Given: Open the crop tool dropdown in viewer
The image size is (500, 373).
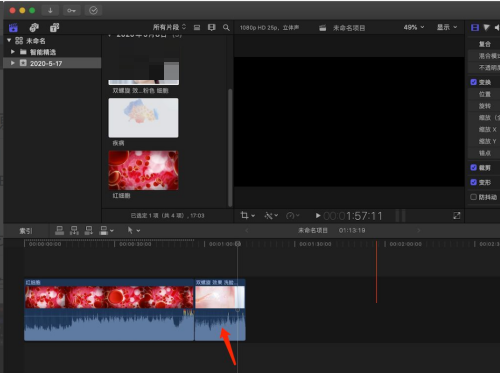Looking at the screenshot, I should (x=248, y=216).
